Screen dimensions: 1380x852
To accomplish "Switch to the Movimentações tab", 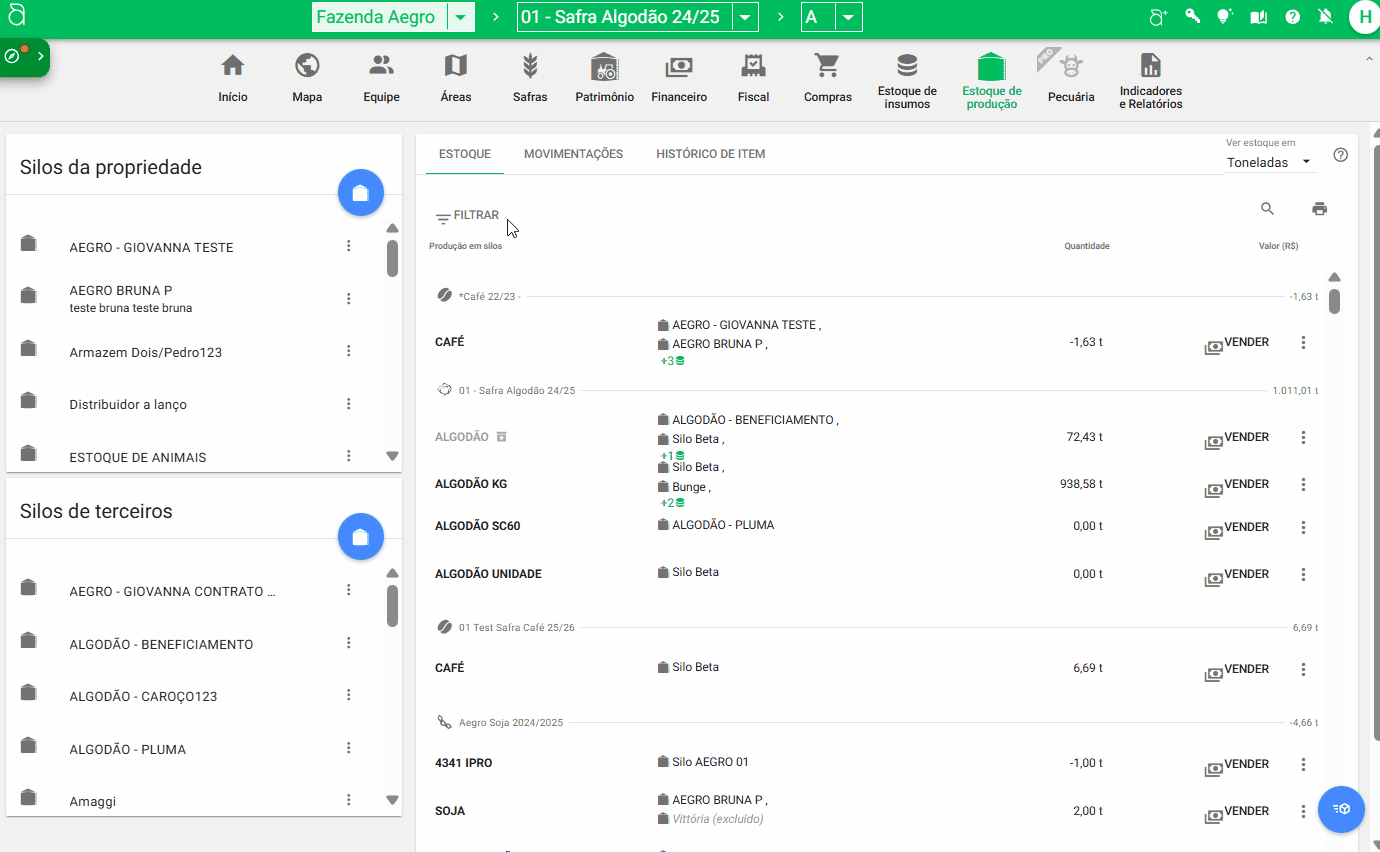I will (x=573, y=154).
